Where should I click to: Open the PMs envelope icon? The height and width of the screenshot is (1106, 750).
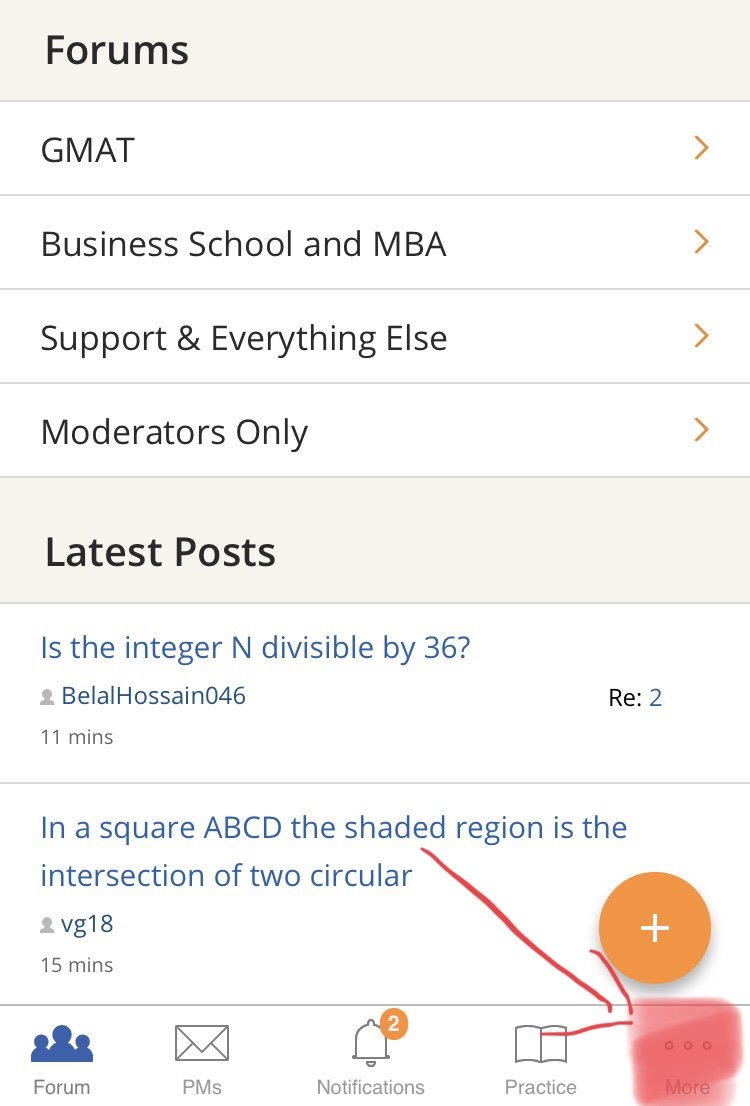(202, 1044)
